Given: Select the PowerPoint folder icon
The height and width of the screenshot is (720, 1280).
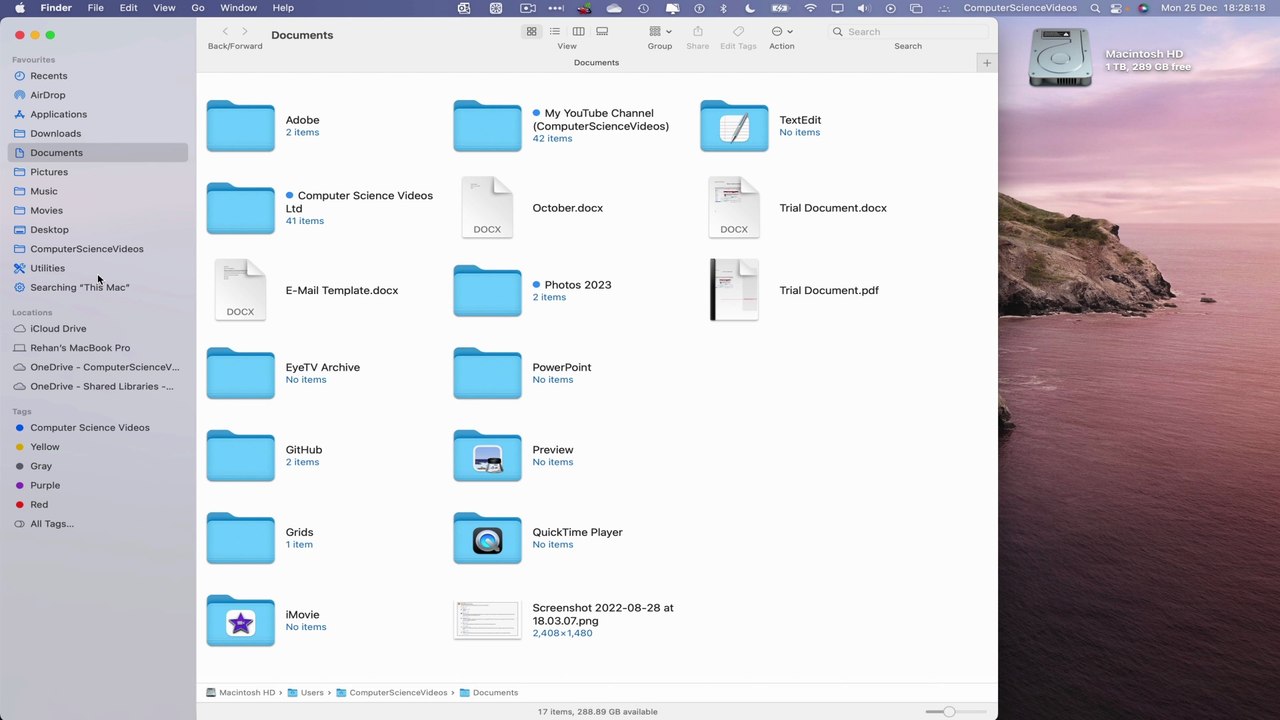Looking at the screenshot, I should click(x=487, y=373).
